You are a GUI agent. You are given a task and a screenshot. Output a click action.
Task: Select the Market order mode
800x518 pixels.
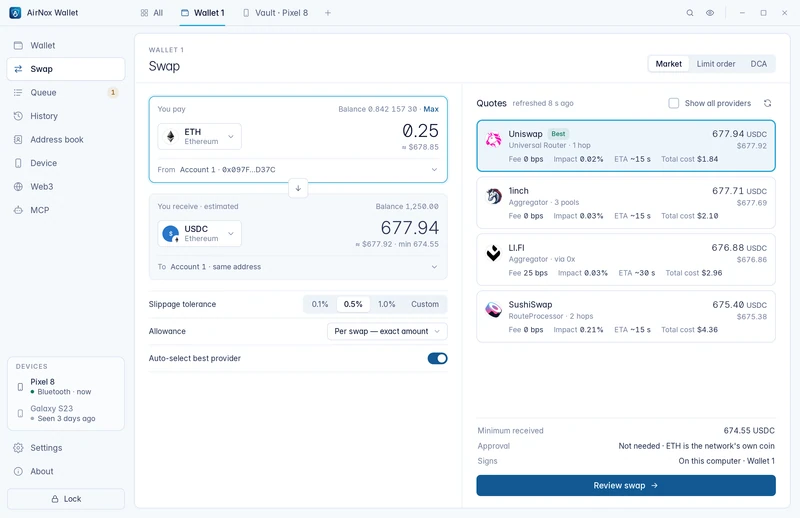[x=668, y=64]
